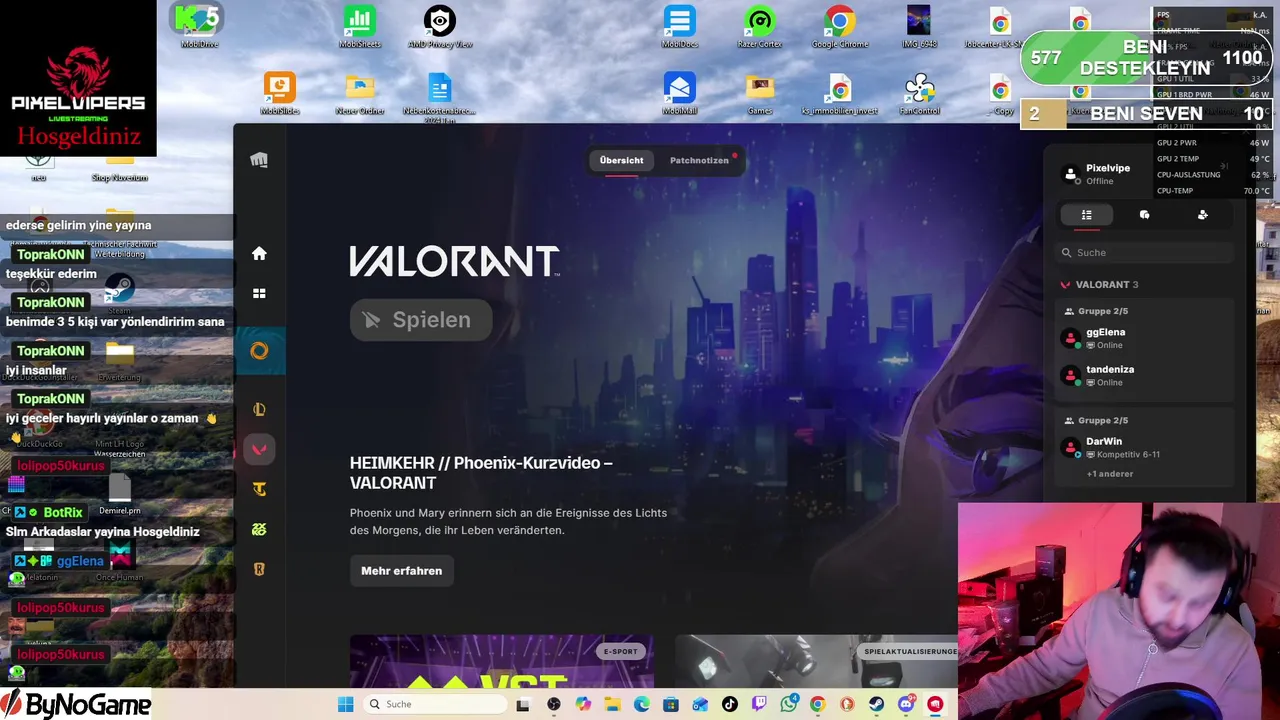This screenshot has width=1280, height=720.
Task: Open Microsoft Store from the taskbar
Action: (671, 704)
